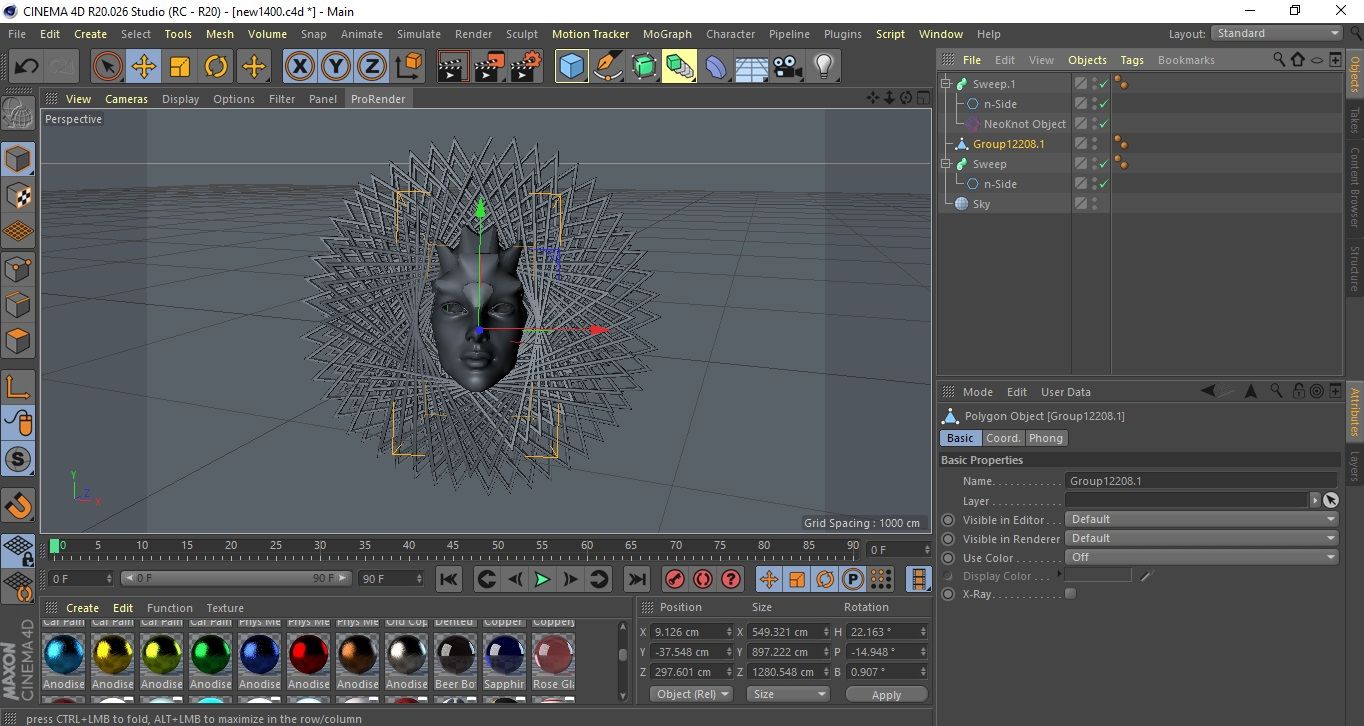Click the Object Manager search magnifier icon

1279,60
